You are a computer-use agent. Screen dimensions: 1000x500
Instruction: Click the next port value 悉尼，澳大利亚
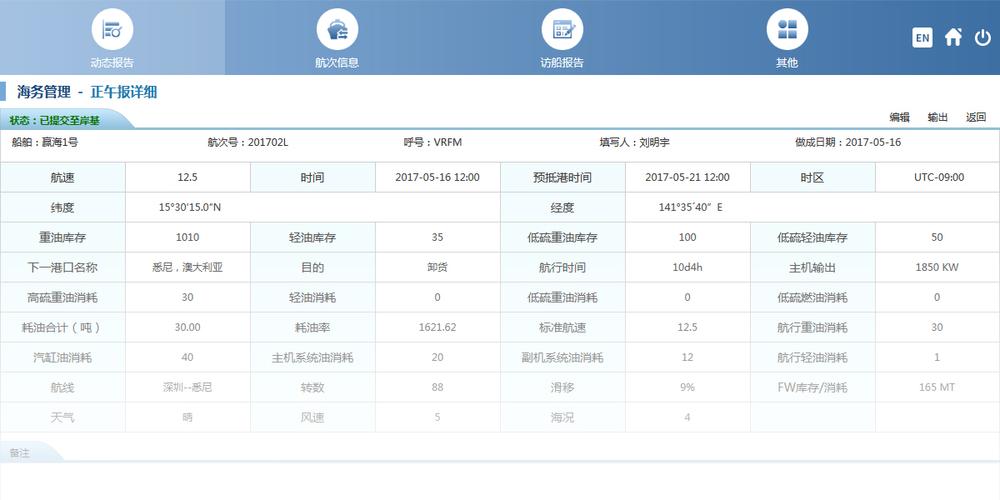pyautogui.click(x=188, y=267)
